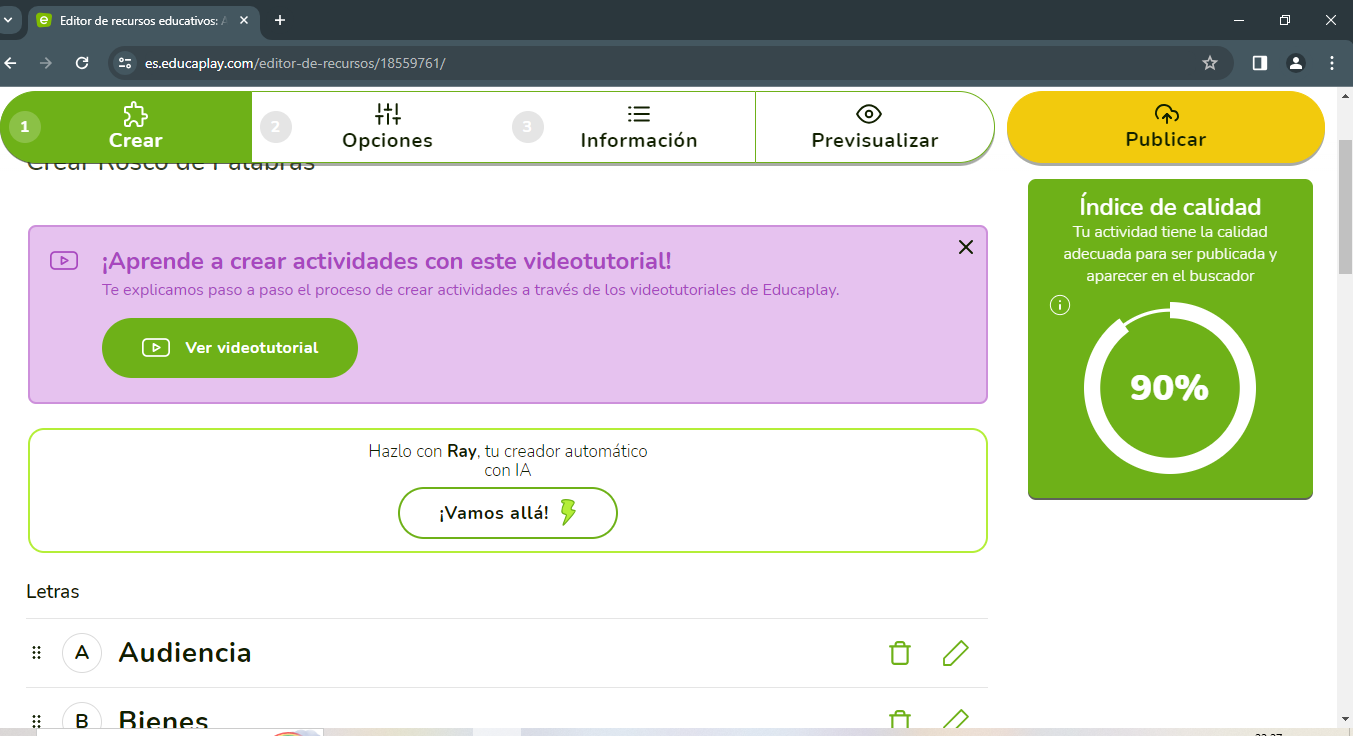The width and height of the screenshot is (1353, 736).
Task: Edit the Audiencia entry with pencil icon
Action: [956, 653]
